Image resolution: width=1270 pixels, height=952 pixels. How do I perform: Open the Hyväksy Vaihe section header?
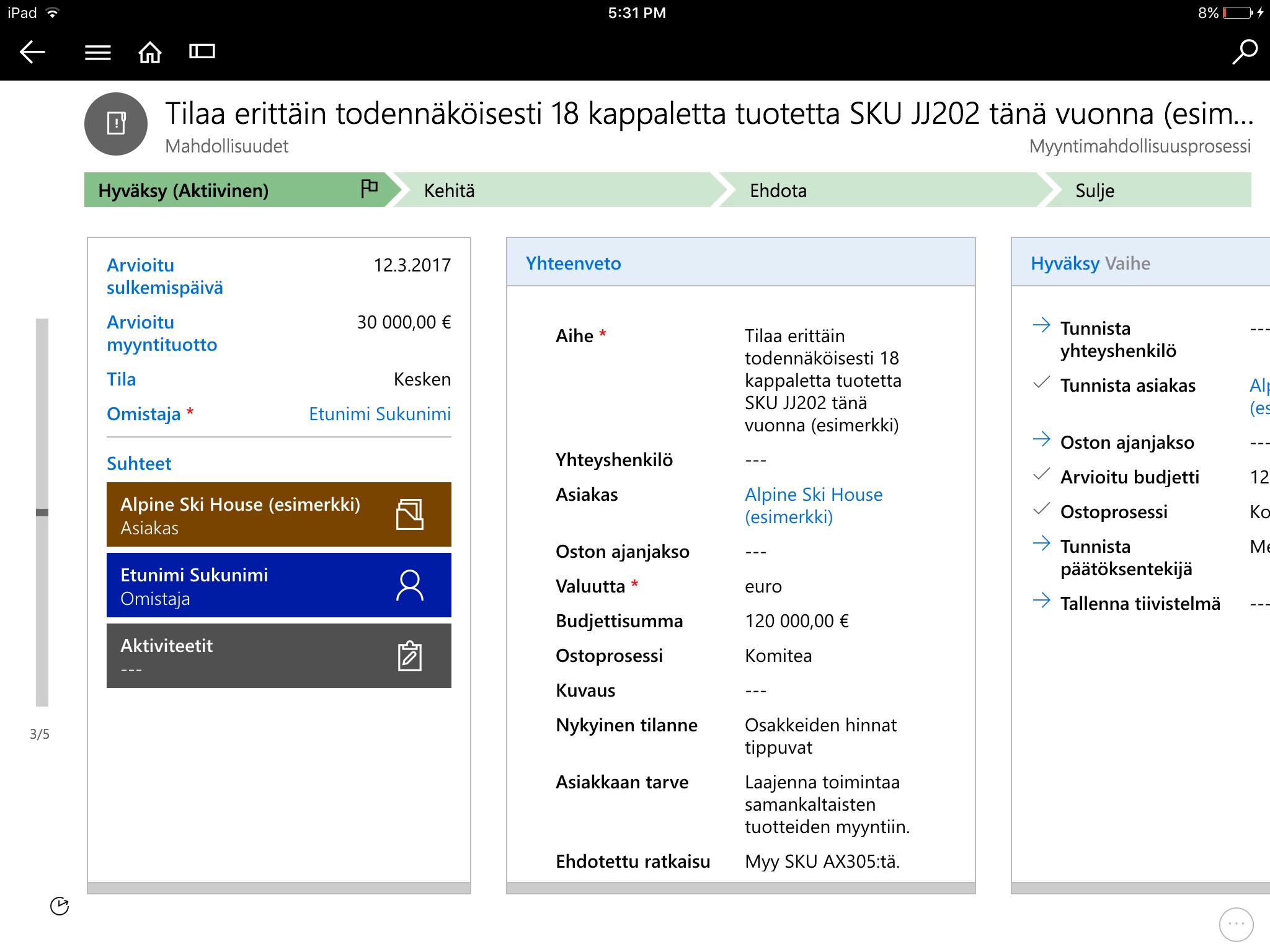pos(1141,263)
